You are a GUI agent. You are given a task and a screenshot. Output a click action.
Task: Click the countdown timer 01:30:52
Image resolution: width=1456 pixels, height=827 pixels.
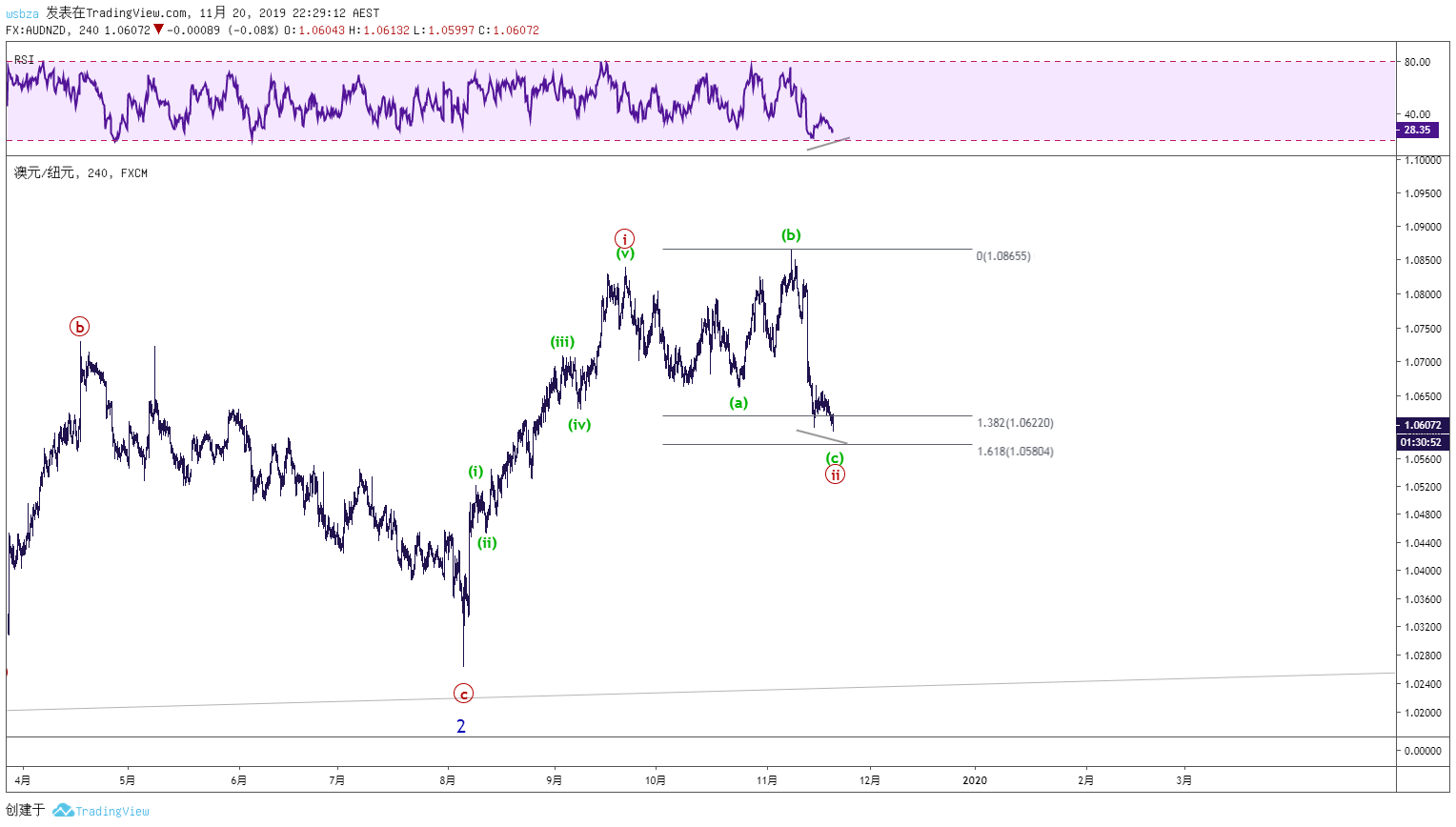click(x=1423, y=442)
